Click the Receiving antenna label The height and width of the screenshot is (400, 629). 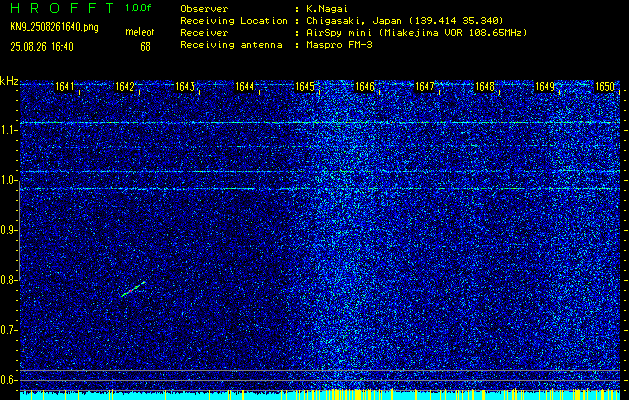[x=231, y=45]
